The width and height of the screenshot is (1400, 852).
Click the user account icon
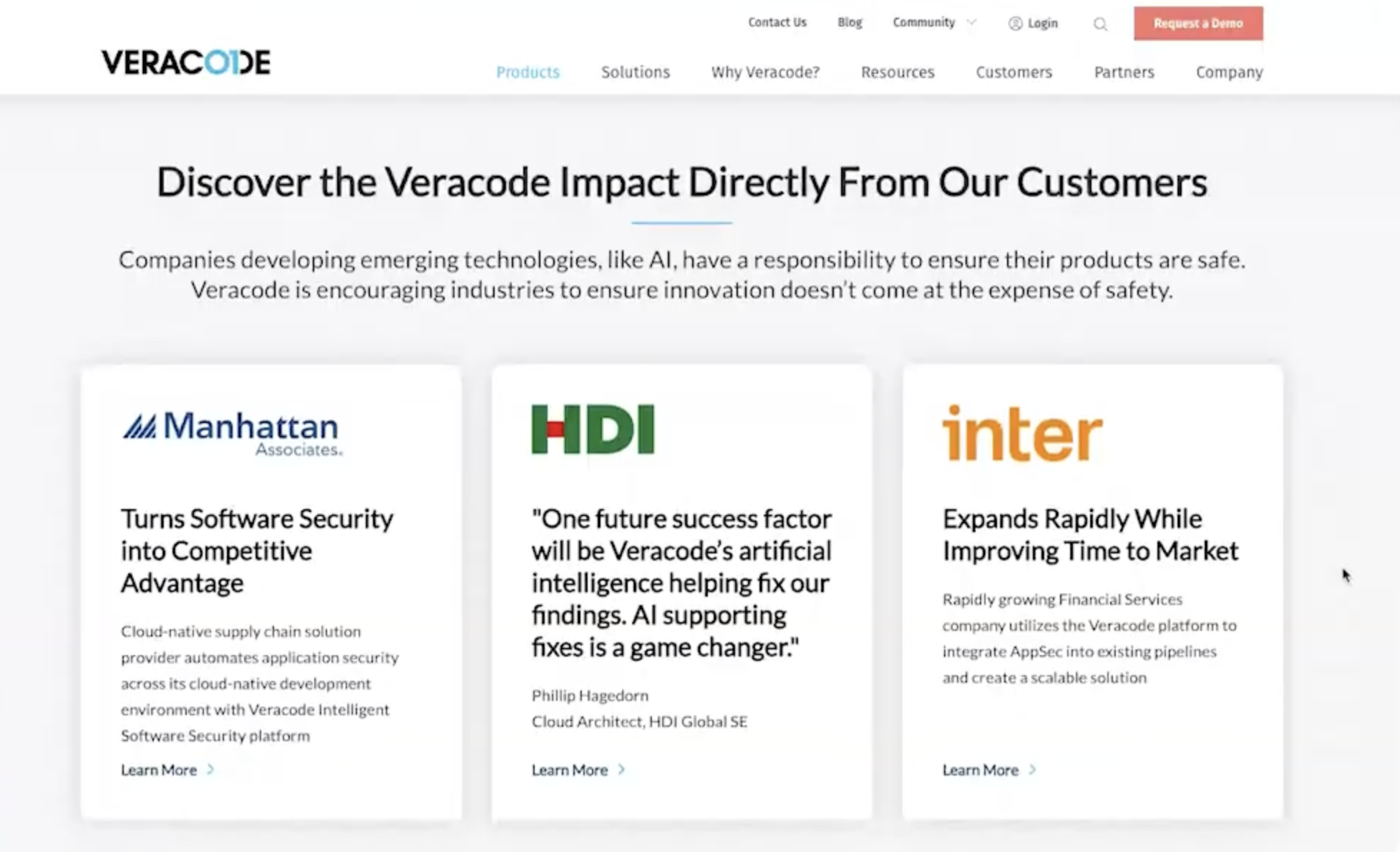(1013, 22)
